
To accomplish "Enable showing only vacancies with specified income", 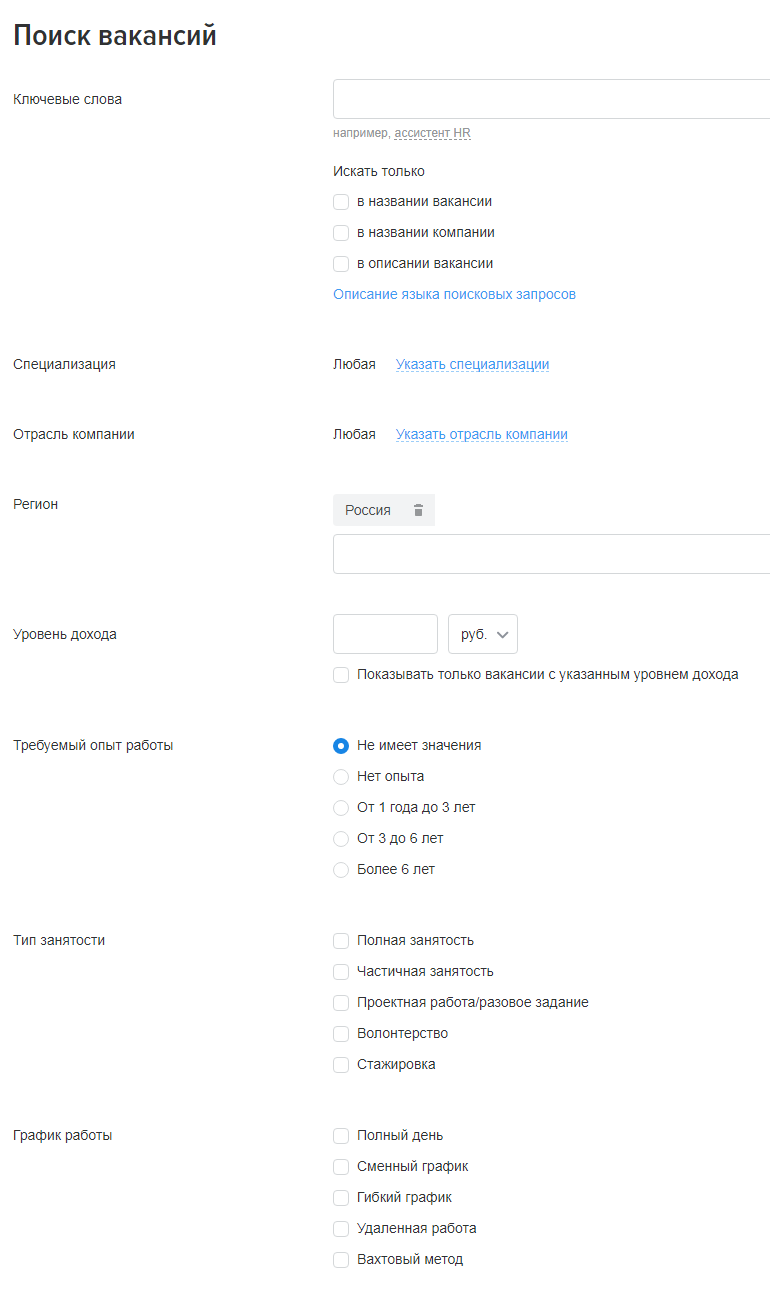I will pyautogui.click(x=340, y=674).
